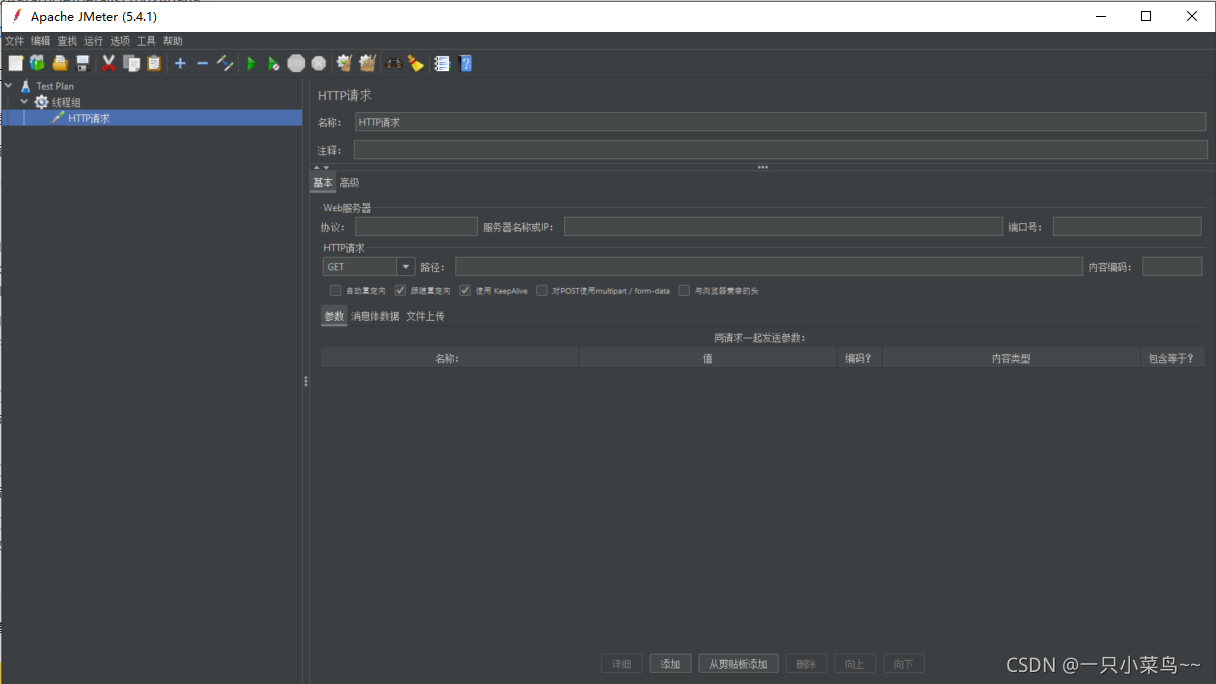Select the 参数 tab
1216x684 pixels.
point(334,316)
